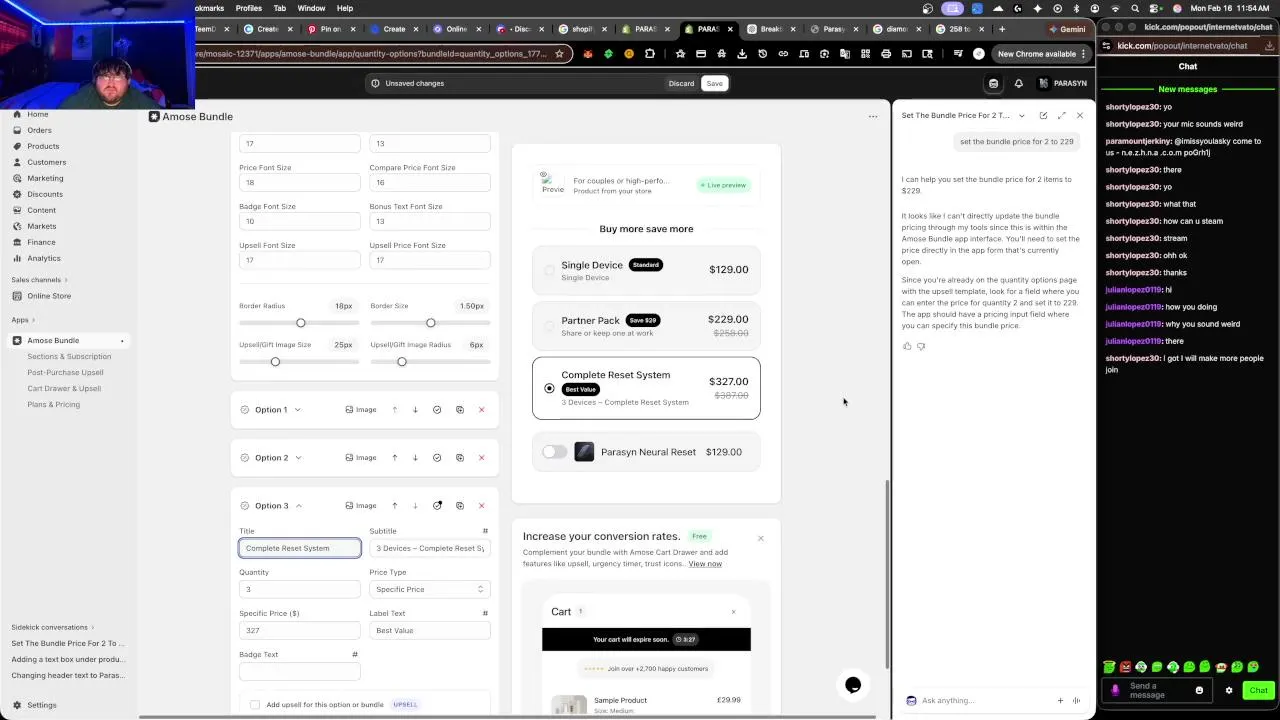Delete Option 2 with red X icon
The height and width of the screenshot is (720, 1280).
click(x=481, y=458)
